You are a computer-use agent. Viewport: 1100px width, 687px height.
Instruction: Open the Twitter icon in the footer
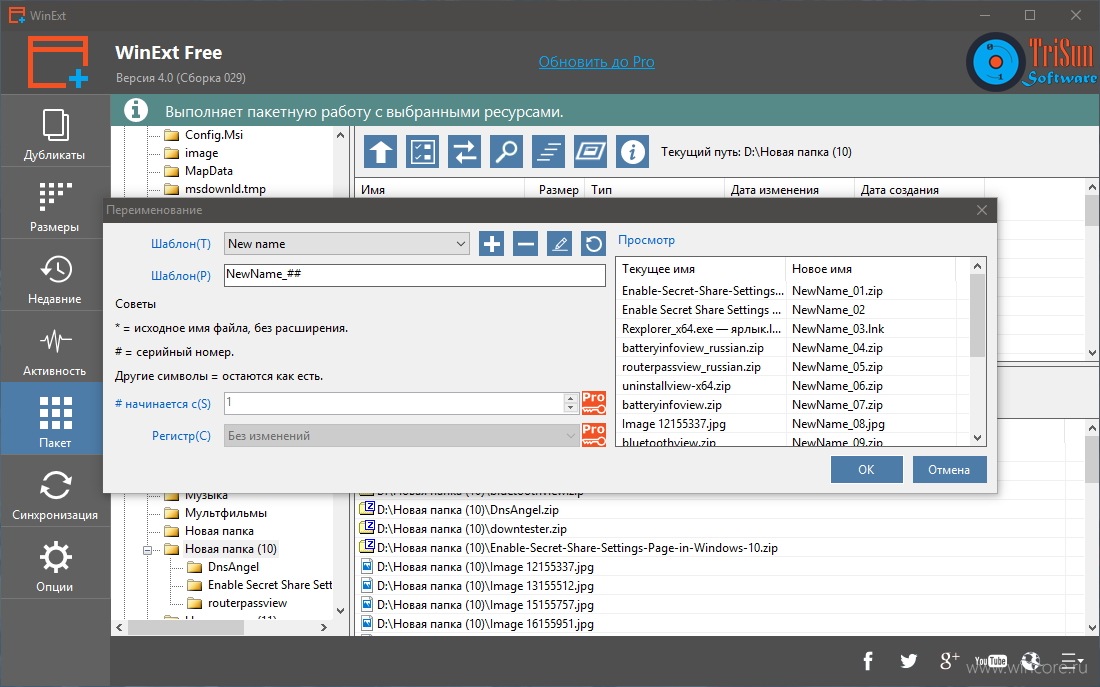(908, 661)
